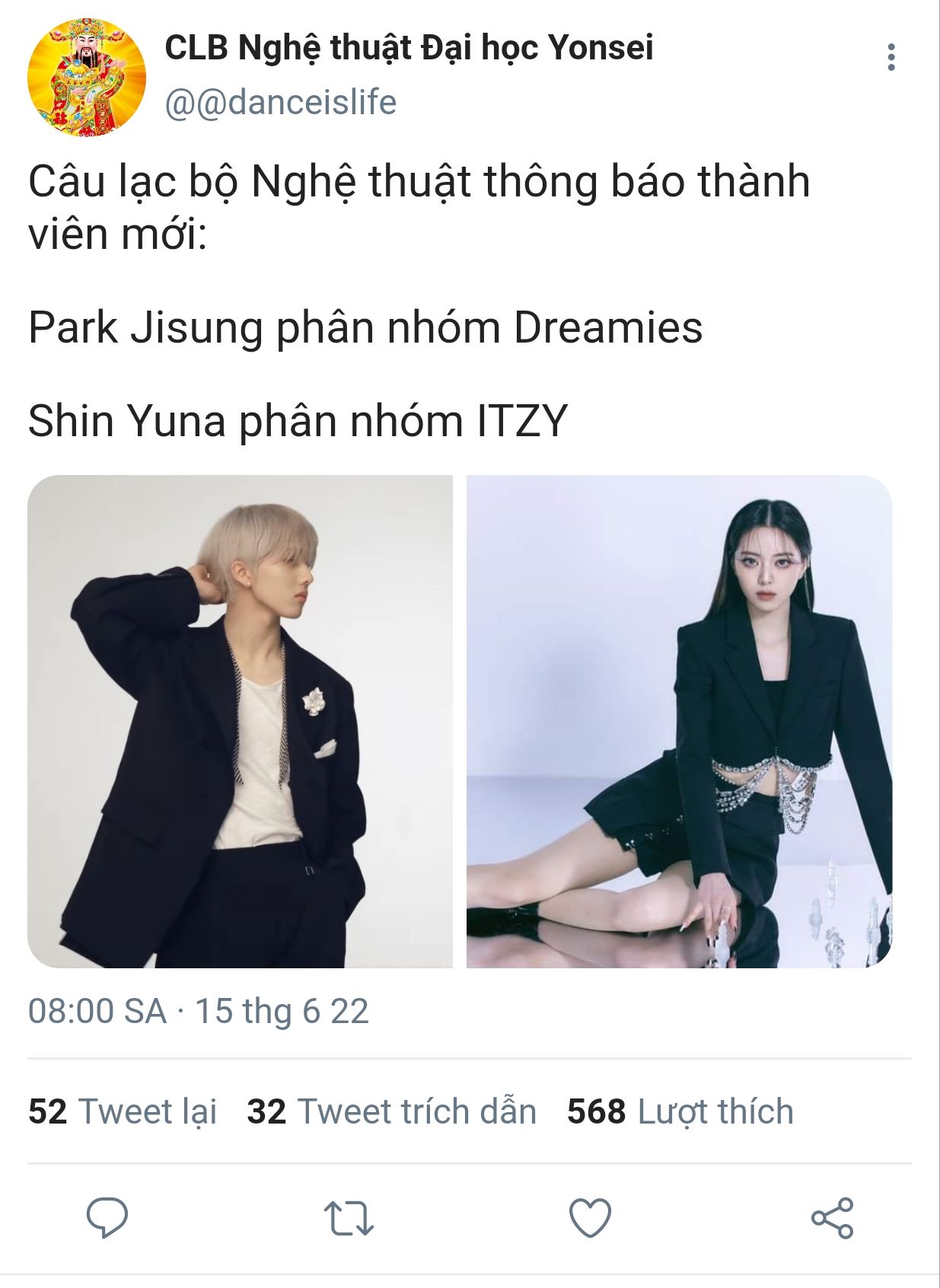Tap the share icon
This screenshot has height=1288, width=940.
pos(832,1217)
